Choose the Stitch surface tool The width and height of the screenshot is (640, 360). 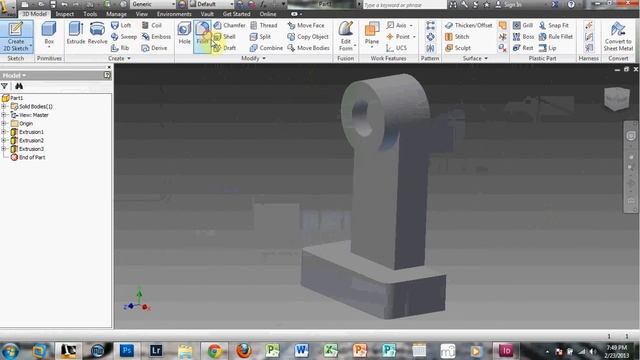pos(457,37)
